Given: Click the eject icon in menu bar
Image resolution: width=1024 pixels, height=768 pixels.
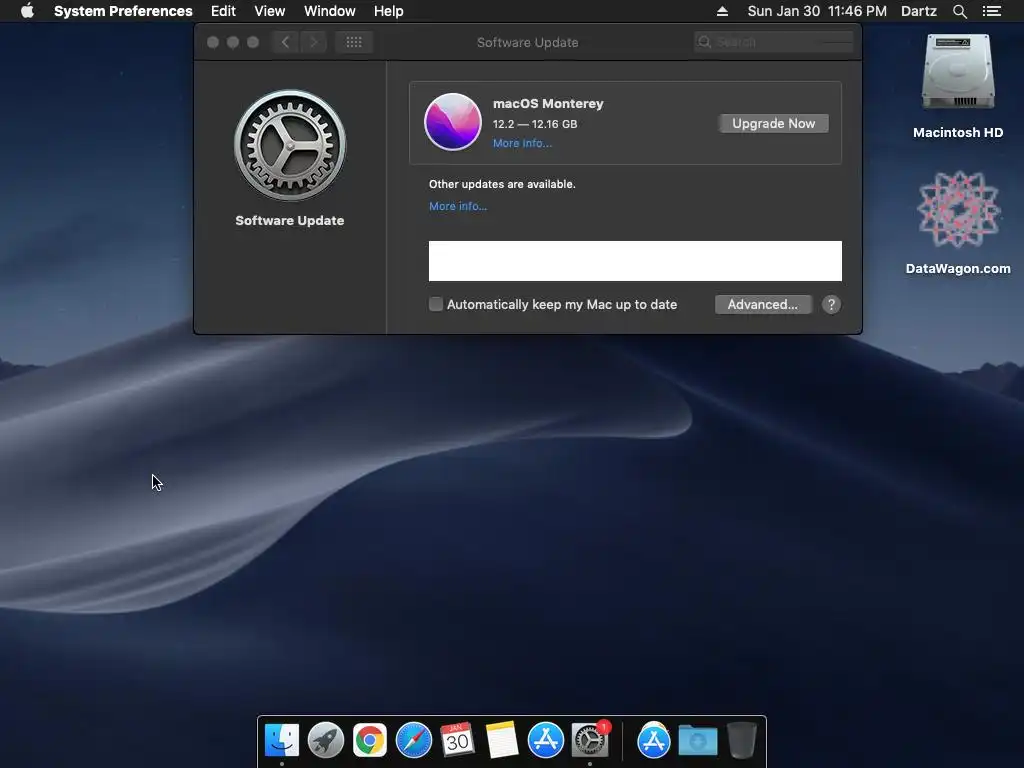Looking at the screenshot, I should (722, 11).
